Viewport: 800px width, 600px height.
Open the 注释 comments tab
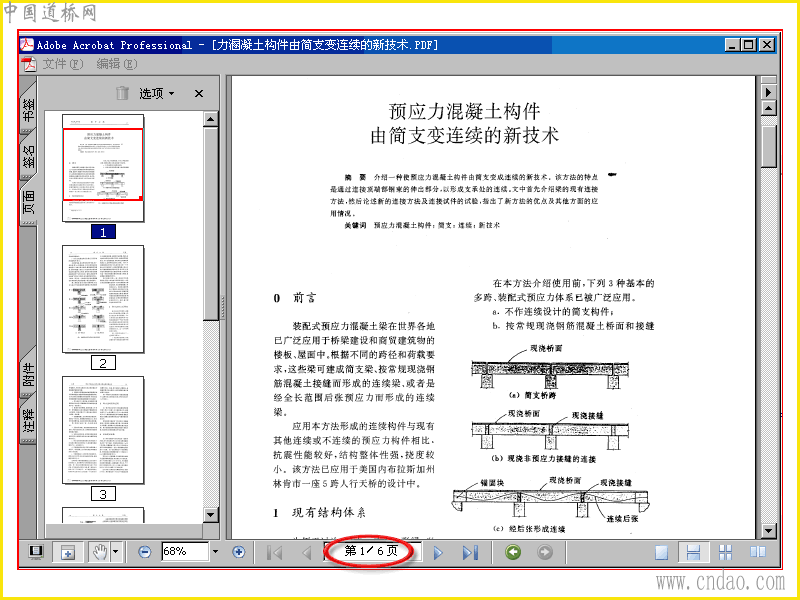28,420
